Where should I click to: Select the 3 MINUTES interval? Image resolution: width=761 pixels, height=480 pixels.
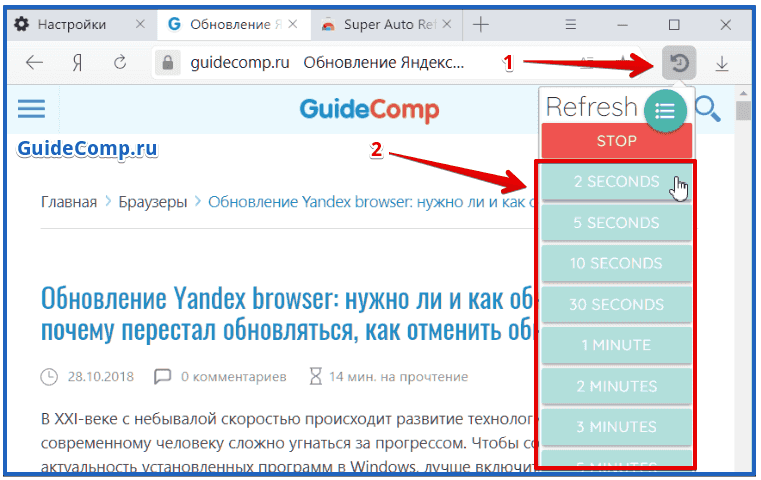[x=616, y=427]
